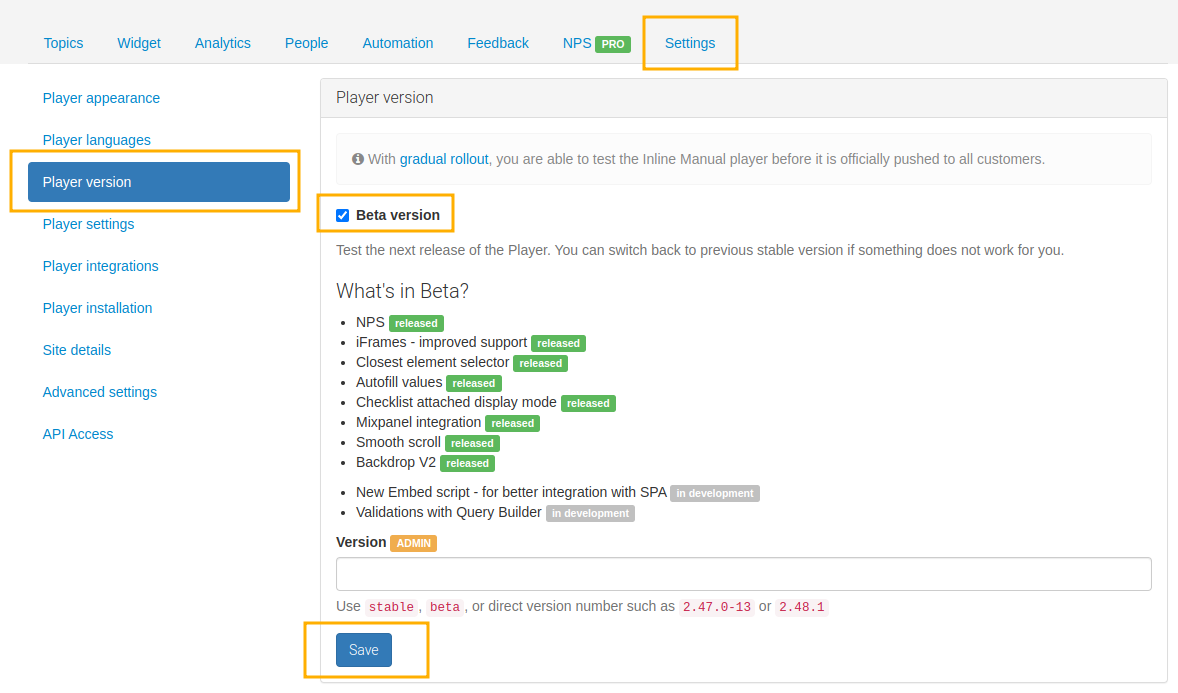Open API Access section
The image size is (1178, 693).
point(78,434)
